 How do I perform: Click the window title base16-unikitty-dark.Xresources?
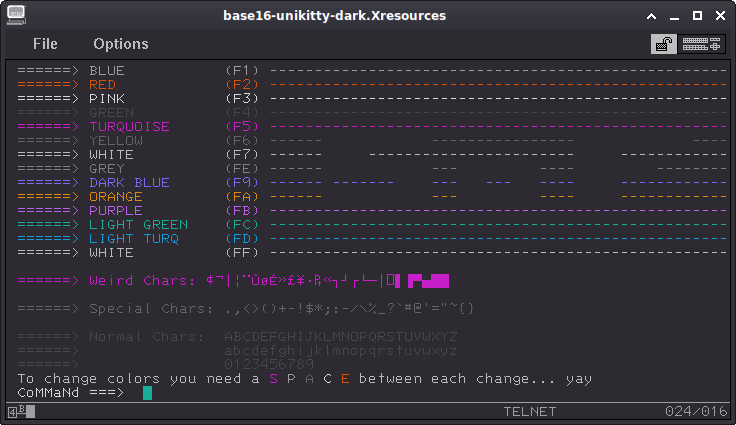pyautogui.click(x=334, y=15)
